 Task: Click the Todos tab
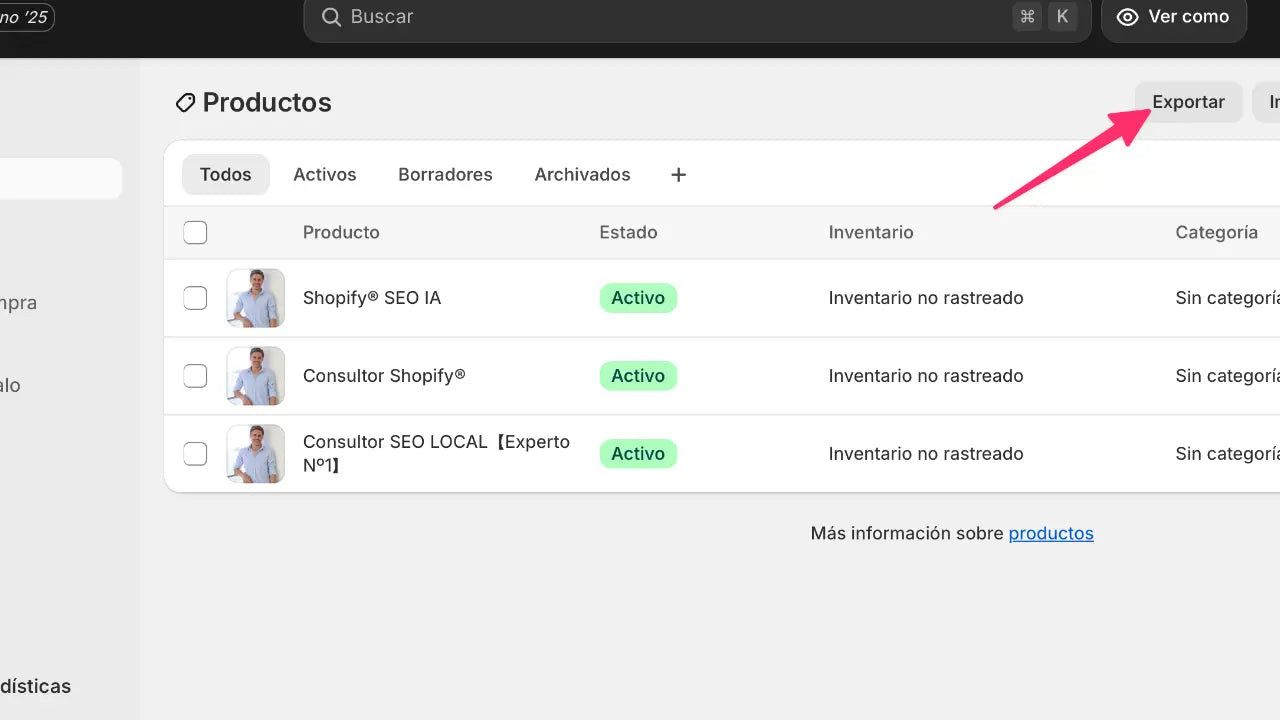point(225,174)
